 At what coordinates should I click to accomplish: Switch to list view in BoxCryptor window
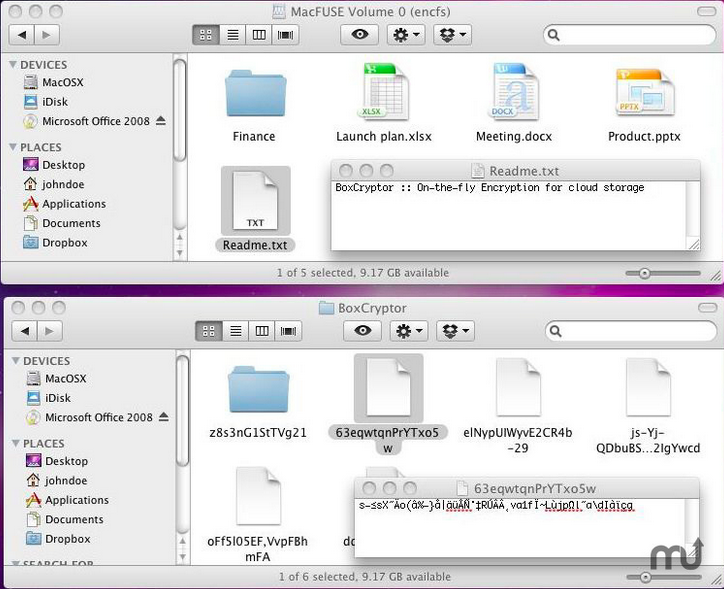(235, 331)
